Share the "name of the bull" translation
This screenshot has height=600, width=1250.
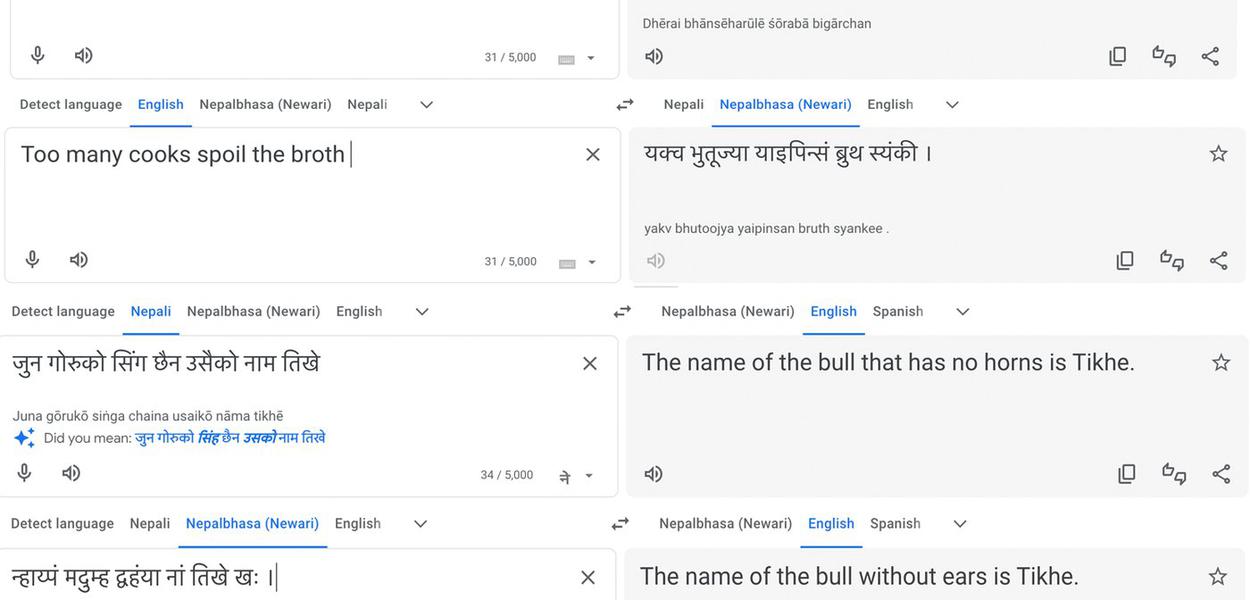pyautogui.click(x=1221, y=472)
